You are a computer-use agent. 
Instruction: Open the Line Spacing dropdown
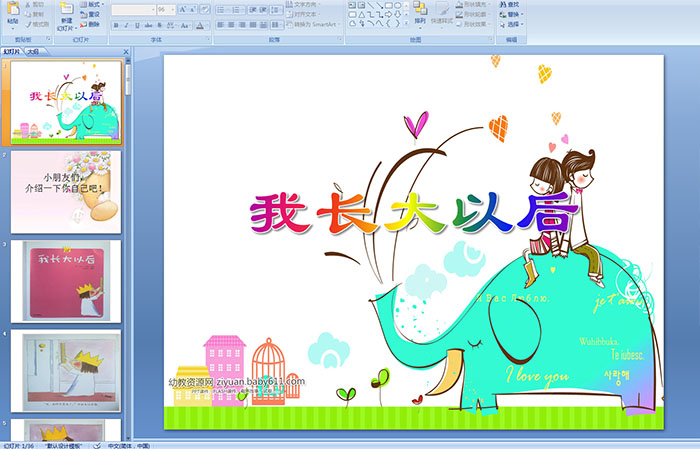277,9
